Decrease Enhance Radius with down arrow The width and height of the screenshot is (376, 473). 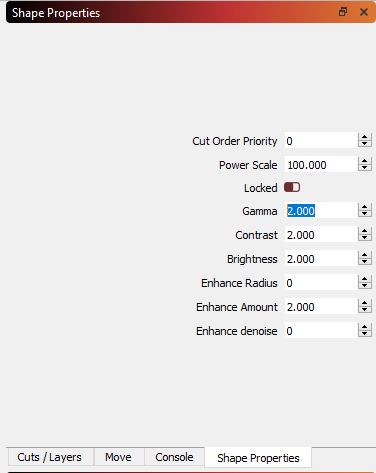point(365,286)
